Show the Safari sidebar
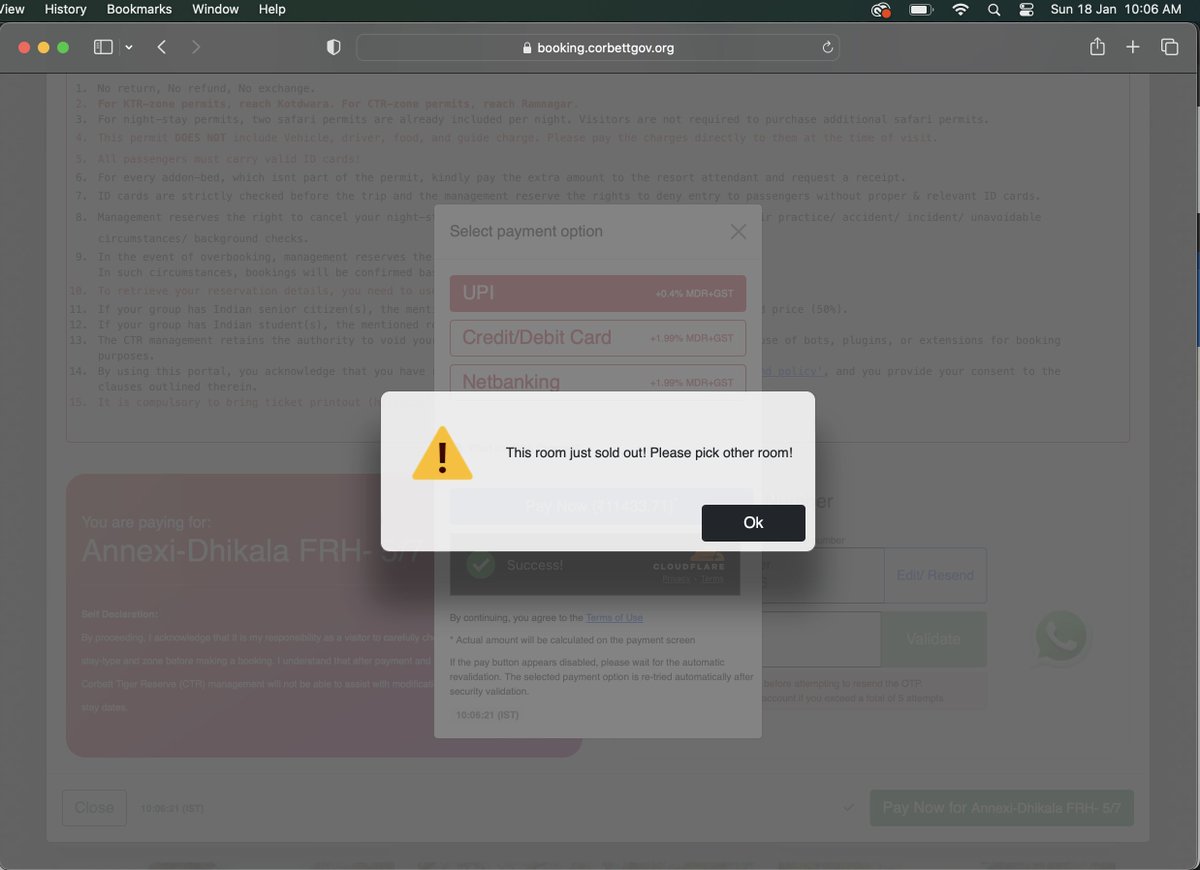The image size is (1200, 870). click(103, 47)
